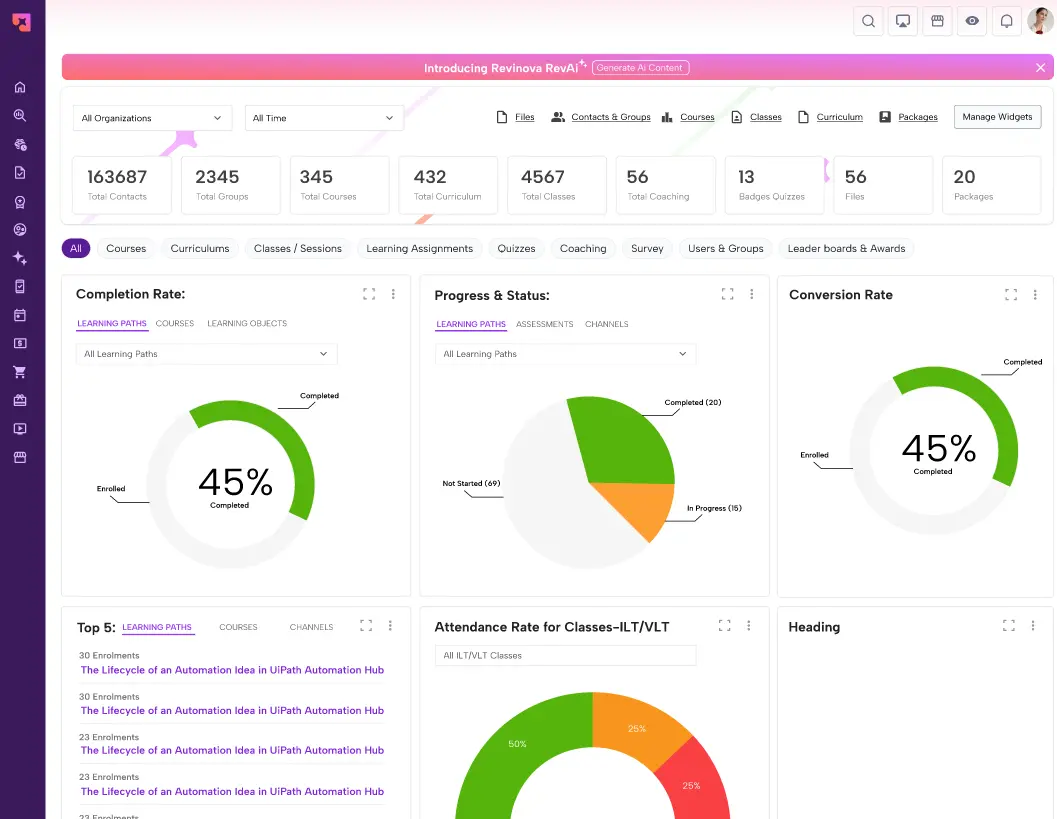Screen dimensions: 1057x819
Task: Toggle the Quizzes filter chip
Action: [x=516, y=248]
